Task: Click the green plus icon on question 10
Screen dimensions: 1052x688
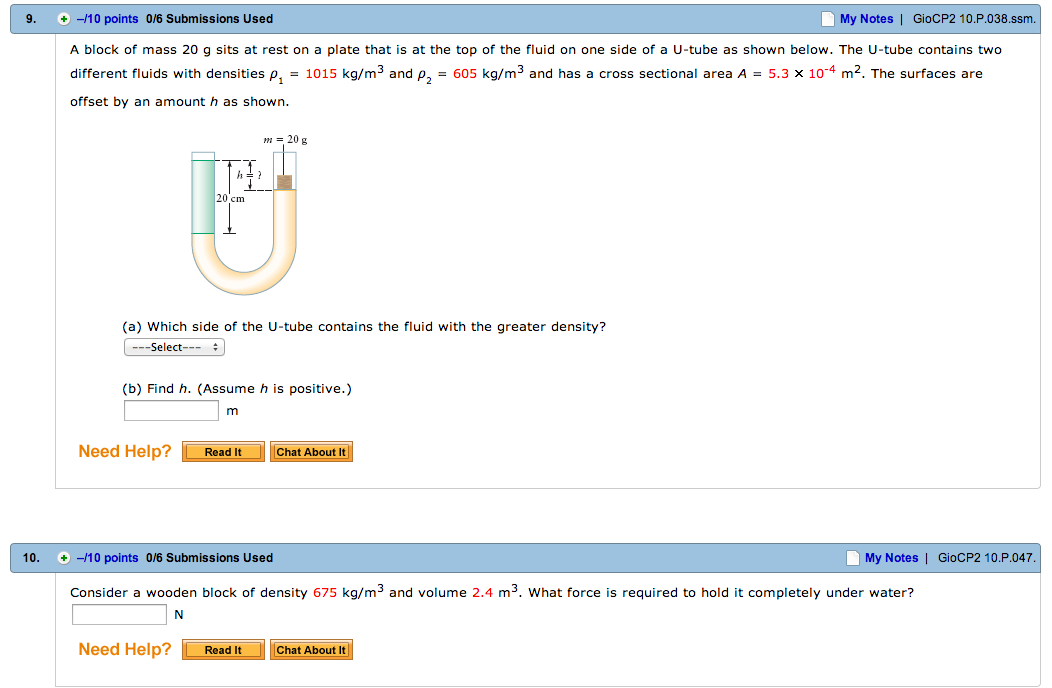Action: (x=64, y=558)
